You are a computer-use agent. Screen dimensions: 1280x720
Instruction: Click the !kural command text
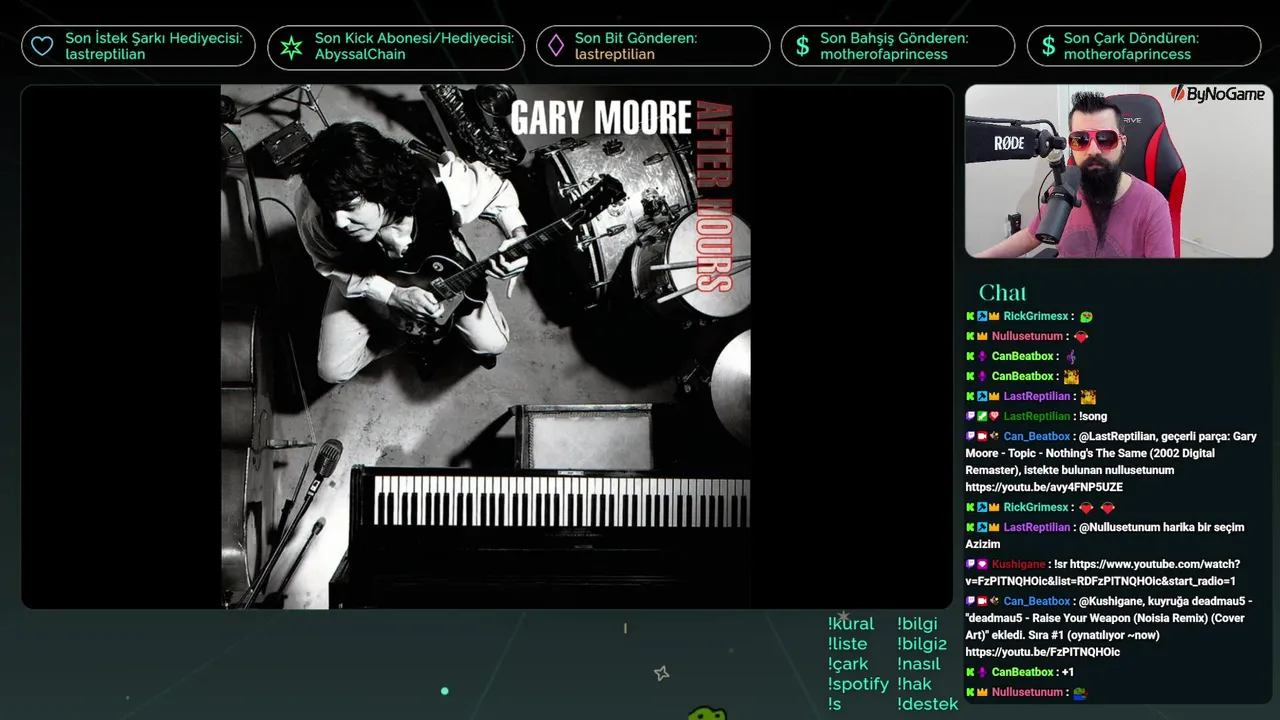click(851, 624)
